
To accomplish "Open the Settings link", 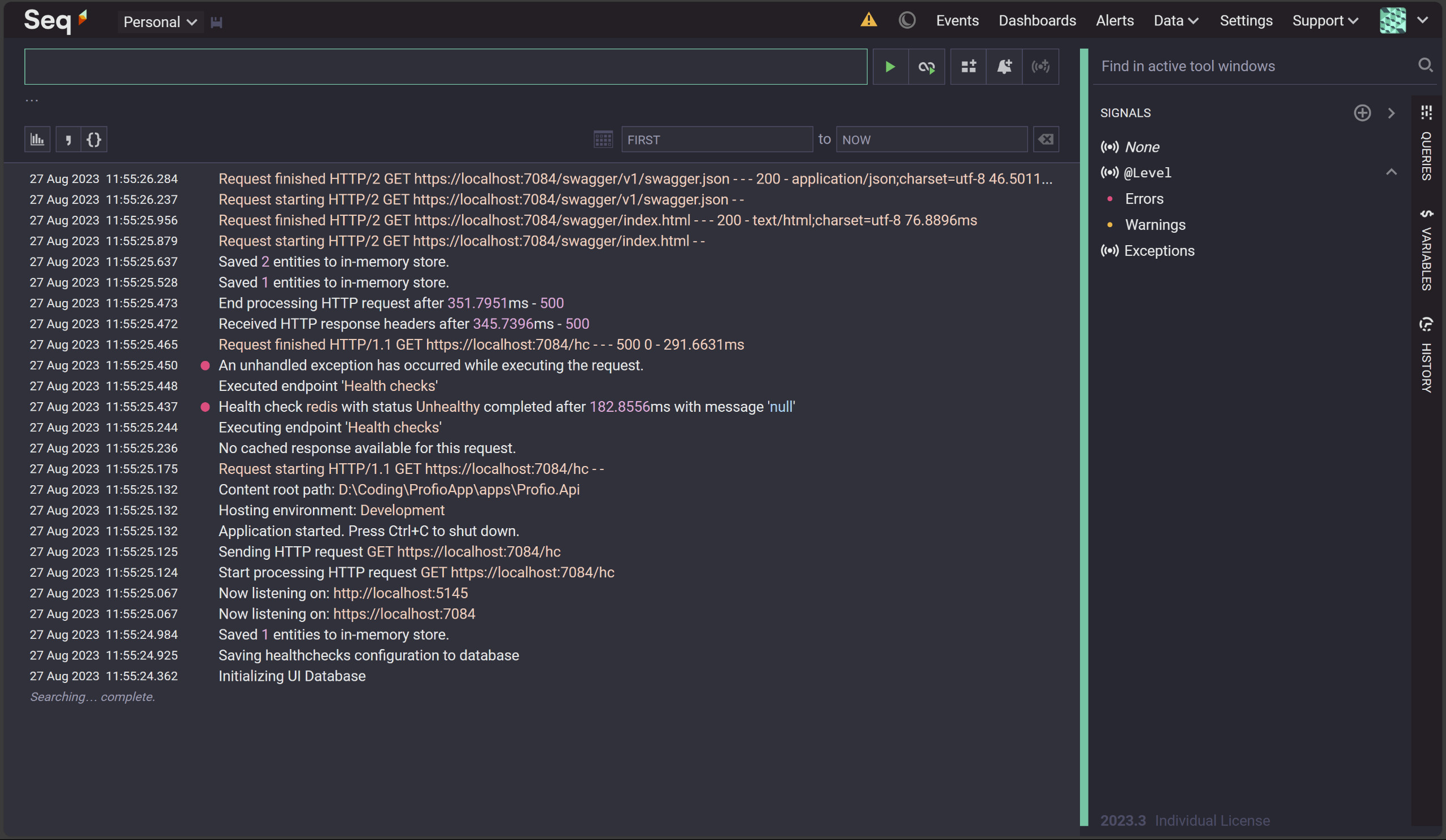I will pyautogui.click(x=1245, y=21).
